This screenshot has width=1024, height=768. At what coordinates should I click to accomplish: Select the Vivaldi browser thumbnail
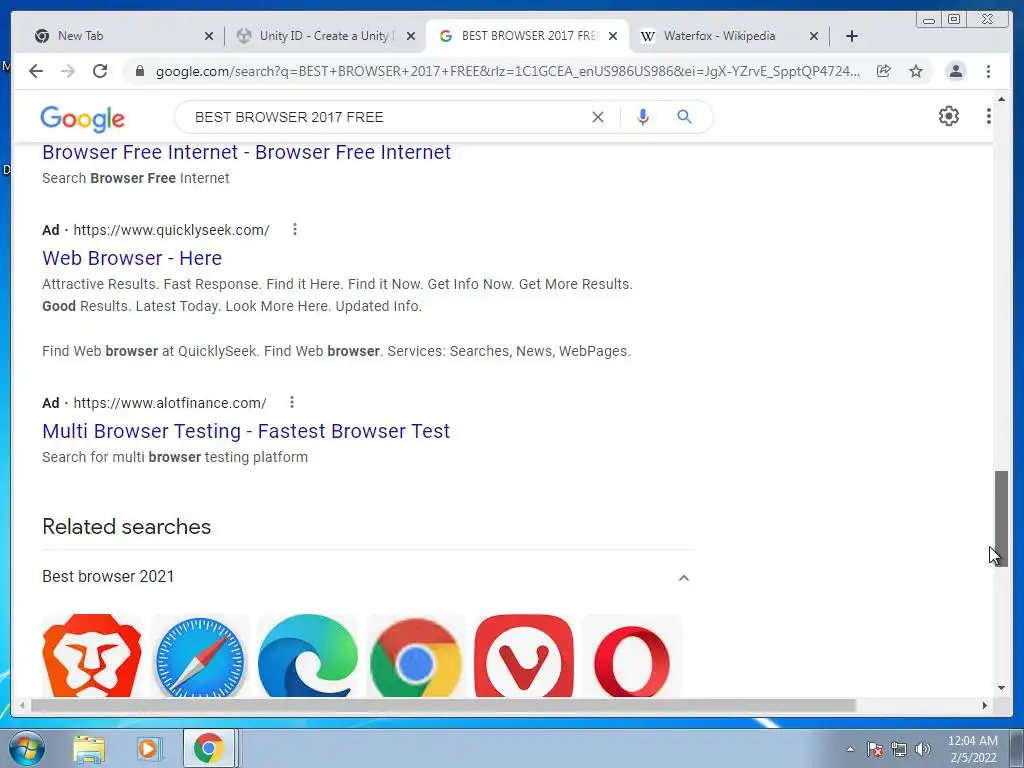(524, 655)
